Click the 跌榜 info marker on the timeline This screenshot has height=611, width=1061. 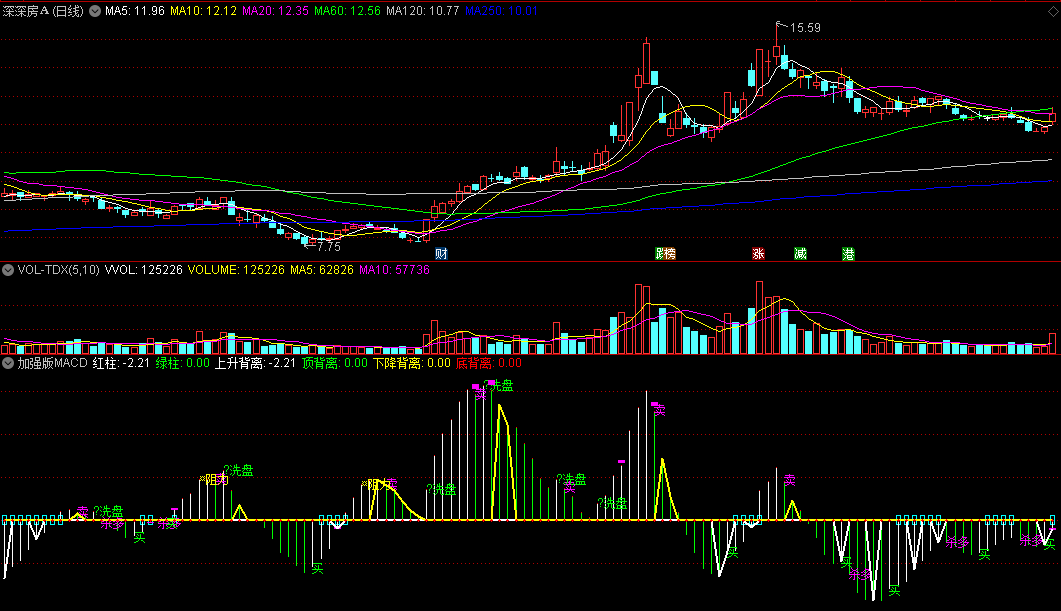(x=666, y=254)
